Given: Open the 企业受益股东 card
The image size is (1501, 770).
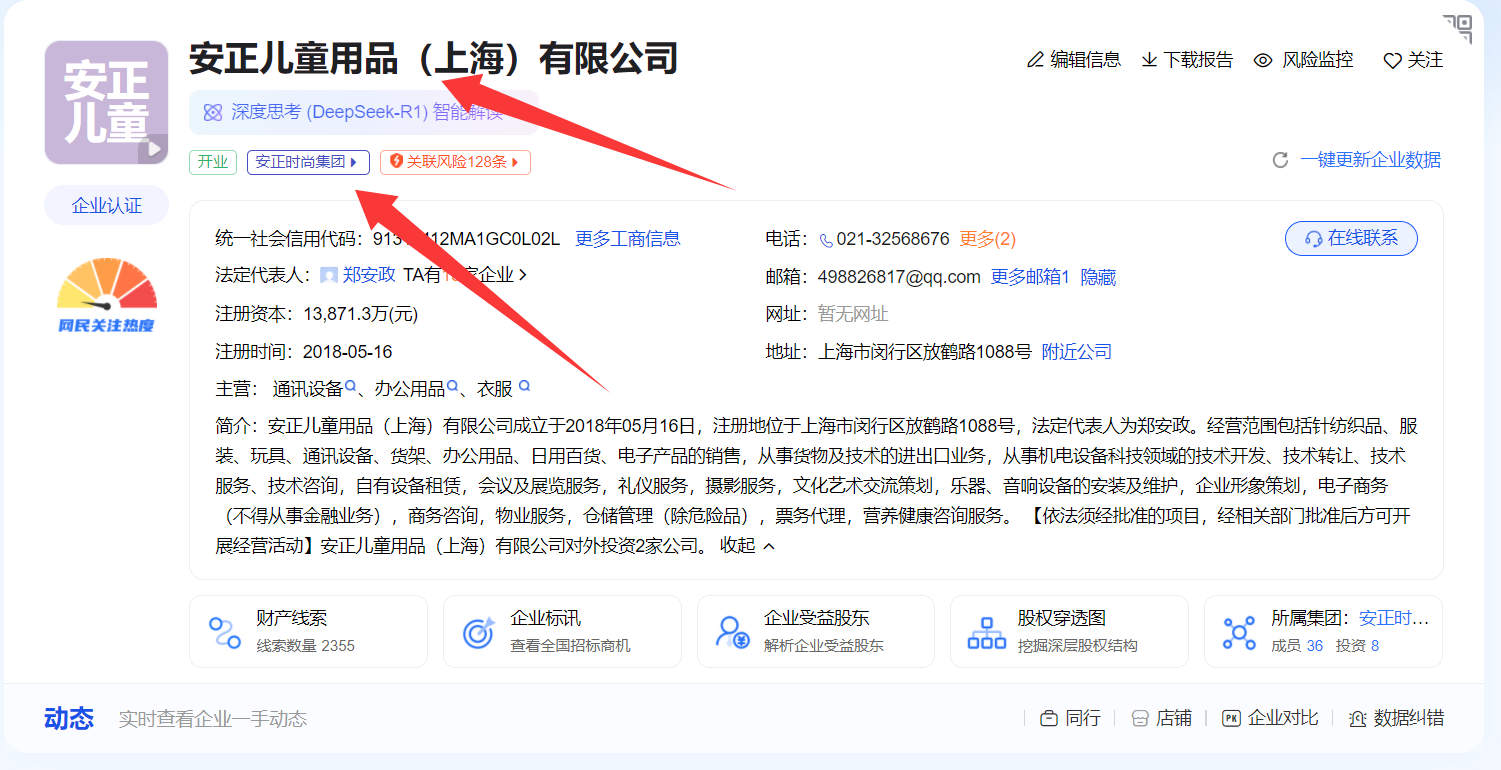Looking at the screenshot, I should [816, 631].
